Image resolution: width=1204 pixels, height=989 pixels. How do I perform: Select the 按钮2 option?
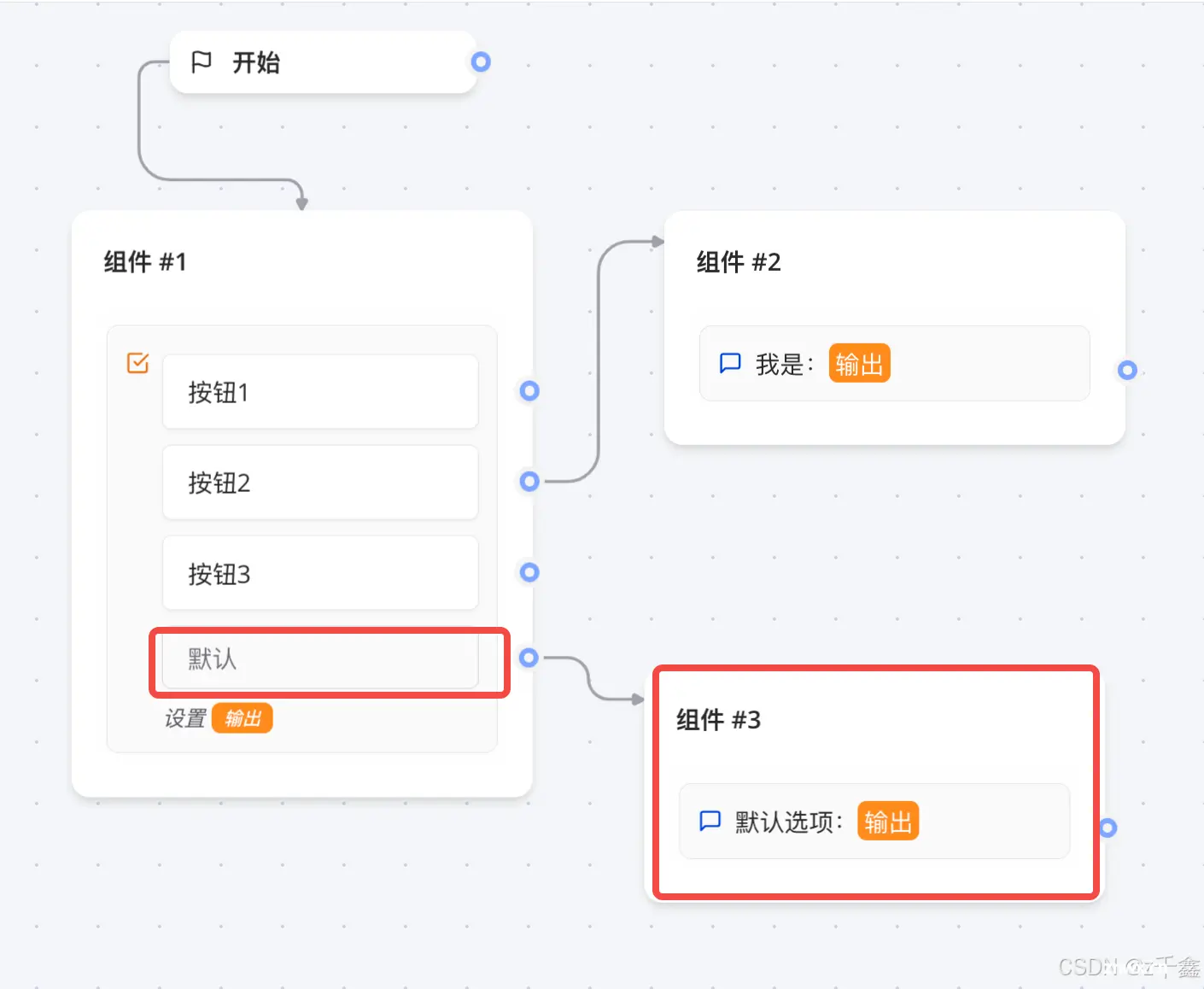320,483
